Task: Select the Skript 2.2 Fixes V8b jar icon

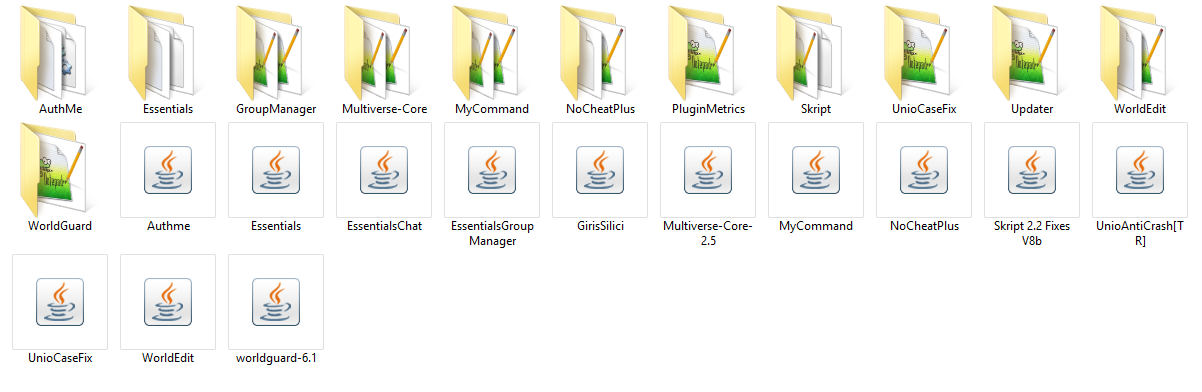Action: (1031, 169)
